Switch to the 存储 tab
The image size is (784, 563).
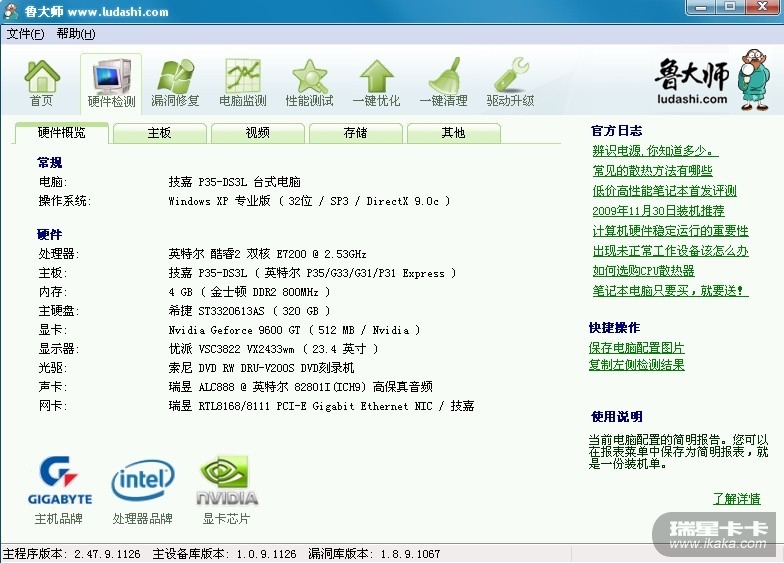356,133
